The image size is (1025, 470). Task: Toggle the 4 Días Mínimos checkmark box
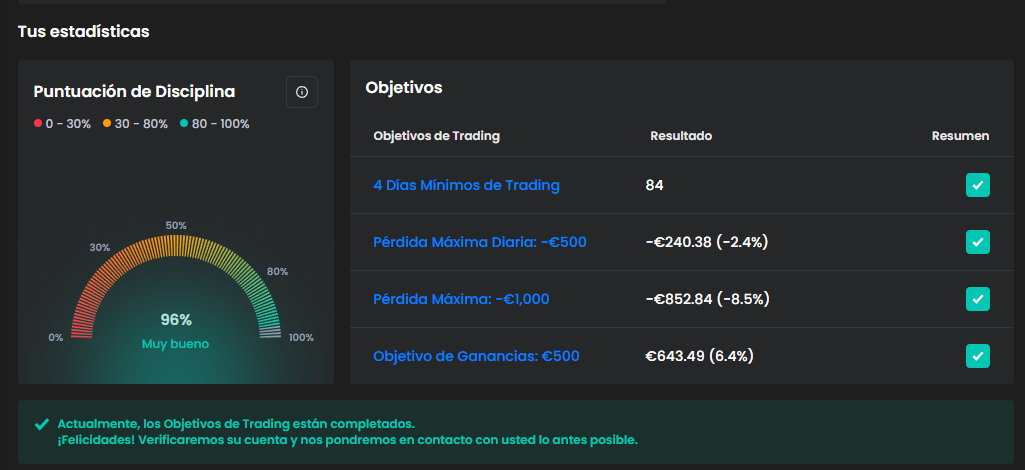(977, 185)
